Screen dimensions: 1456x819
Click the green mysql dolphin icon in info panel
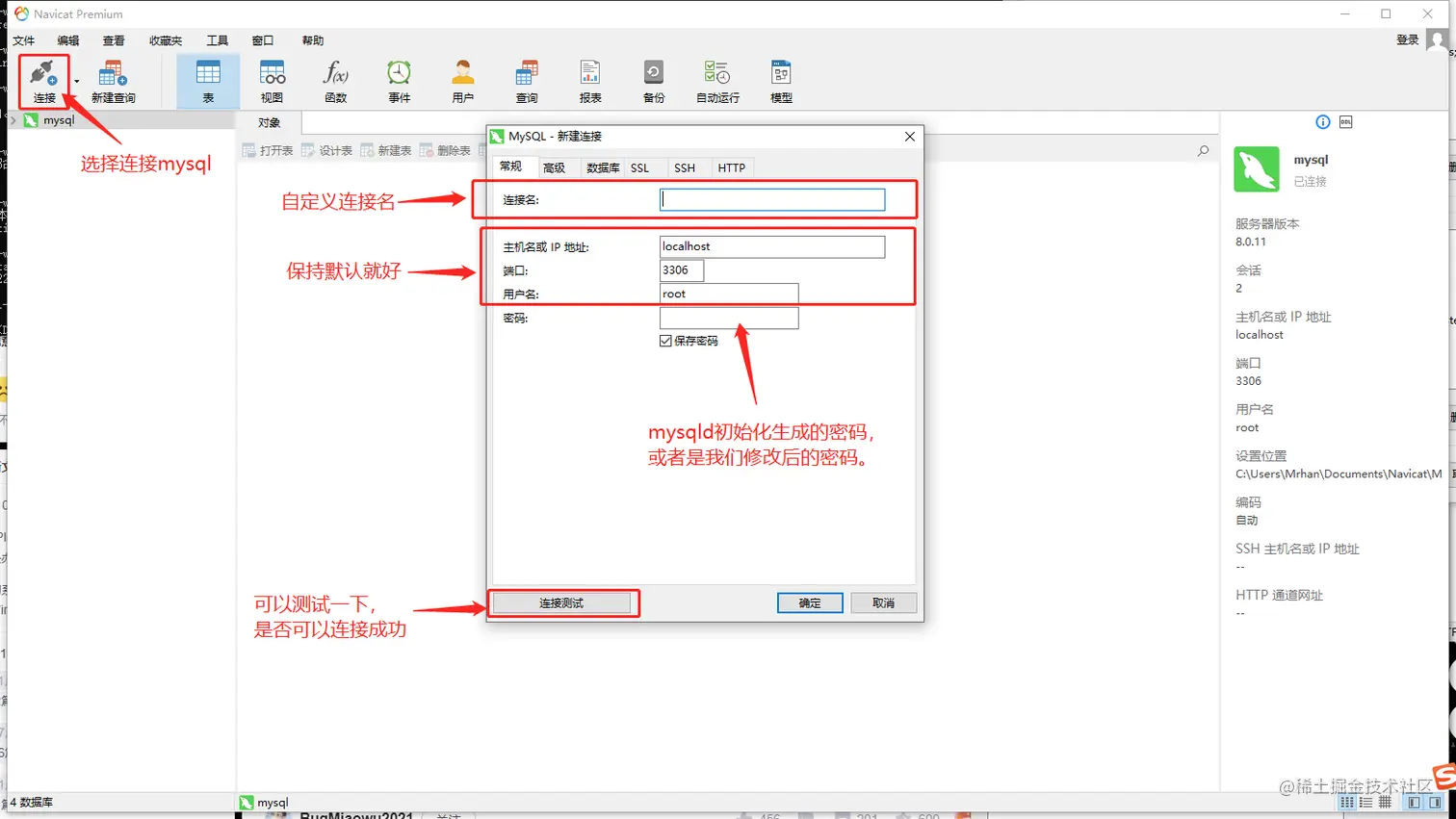tap(1257, 169)
